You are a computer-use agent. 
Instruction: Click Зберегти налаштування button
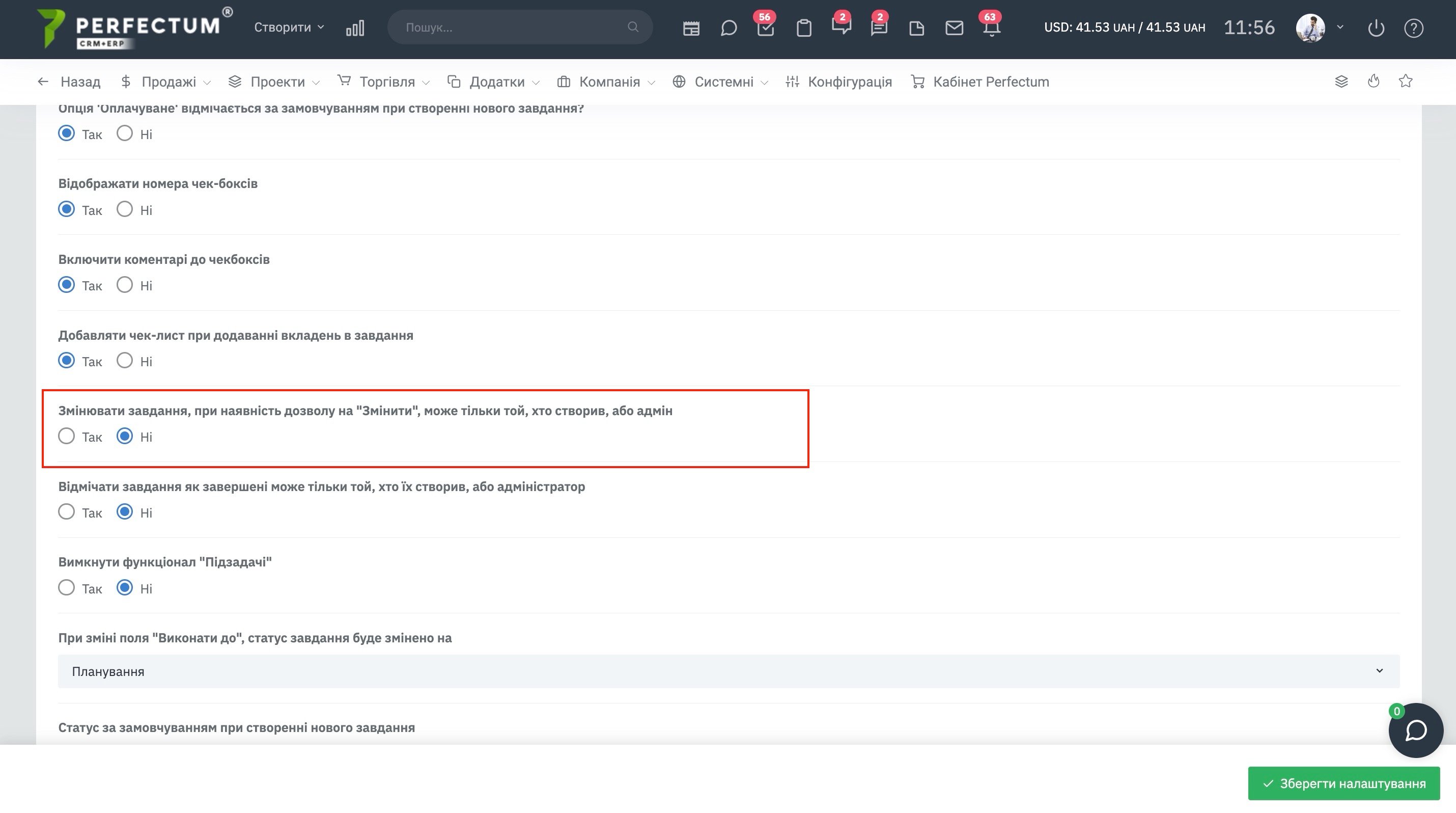[x=1343, y=783]
